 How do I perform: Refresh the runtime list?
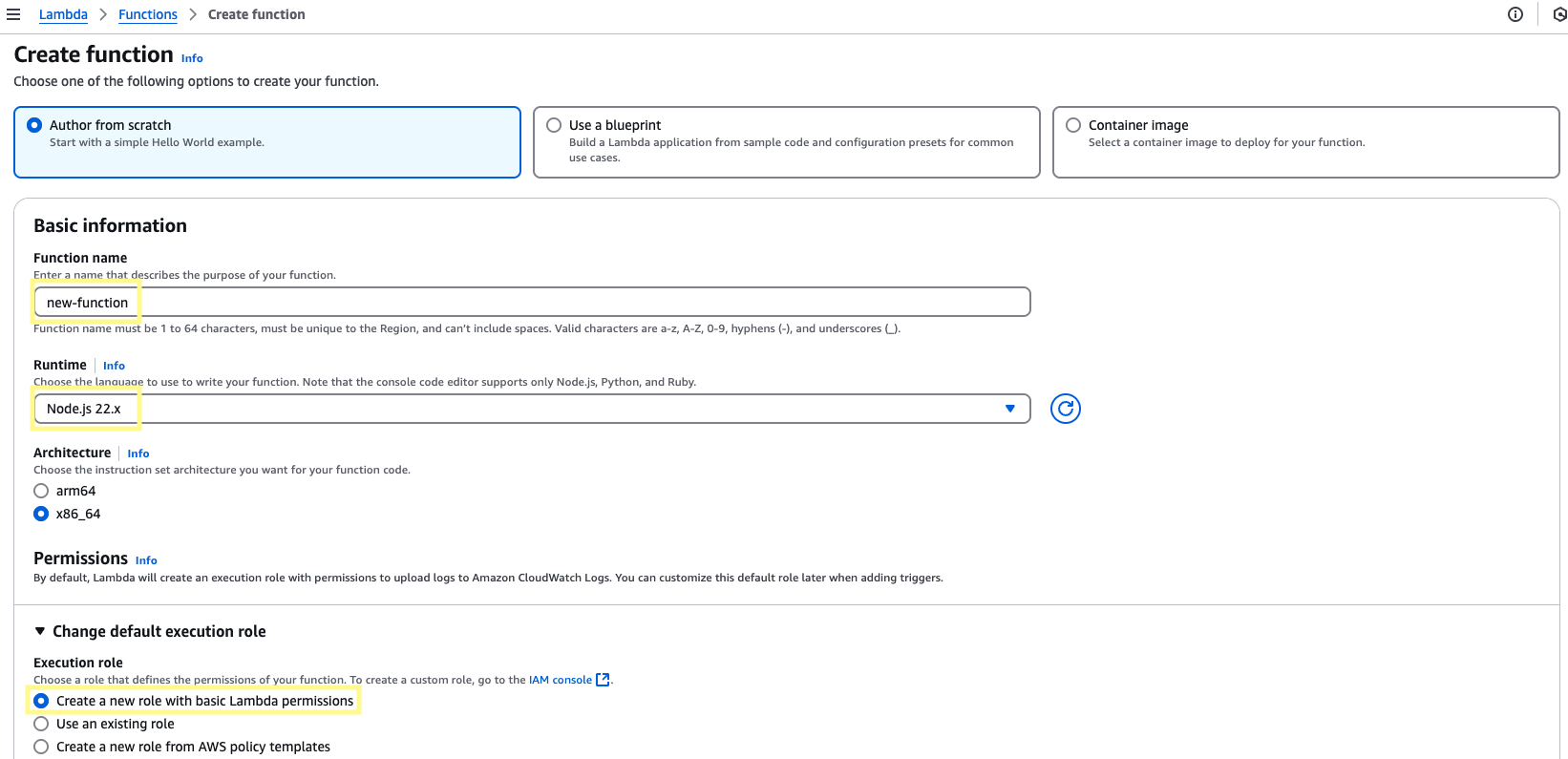[x=1065, y=409]
